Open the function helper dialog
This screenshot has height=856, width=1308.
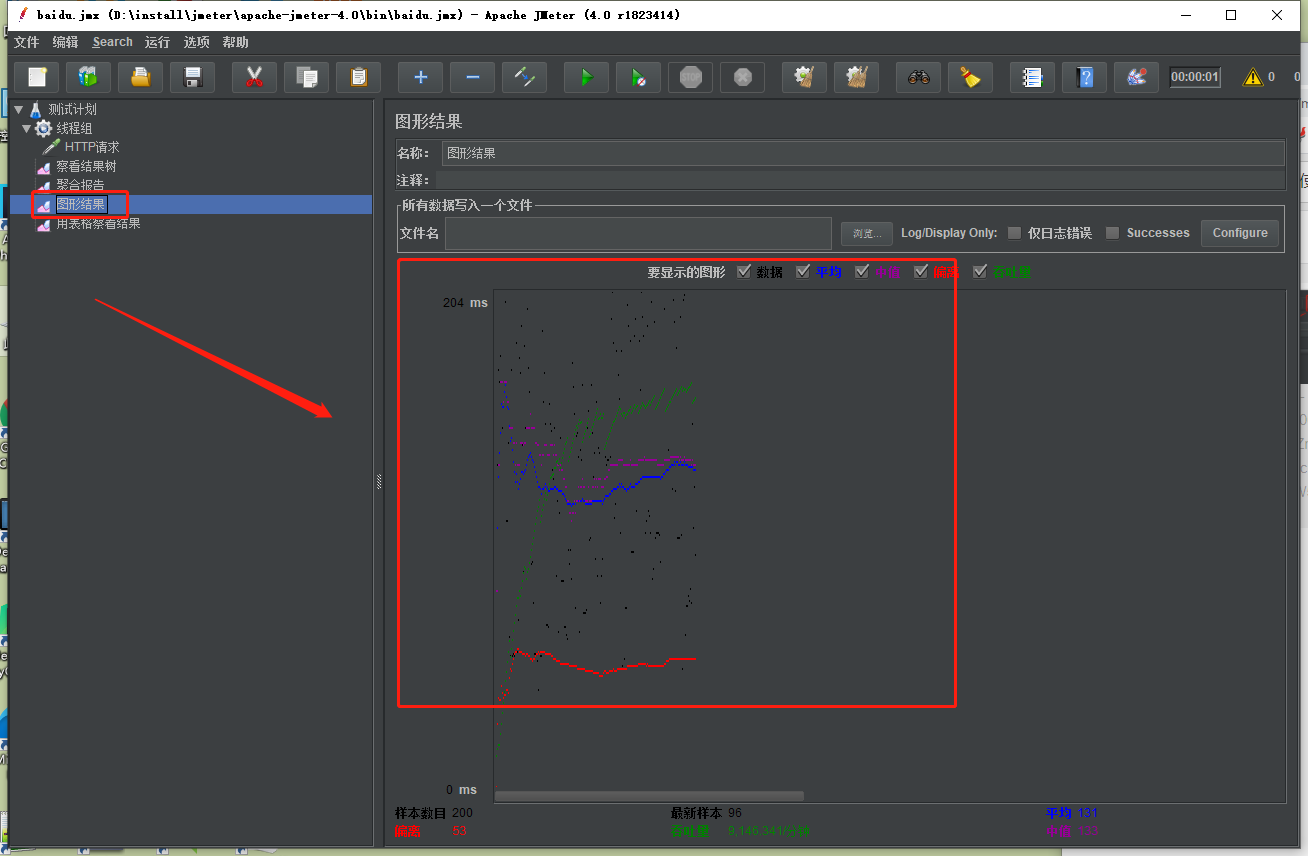click(1033, 77)
